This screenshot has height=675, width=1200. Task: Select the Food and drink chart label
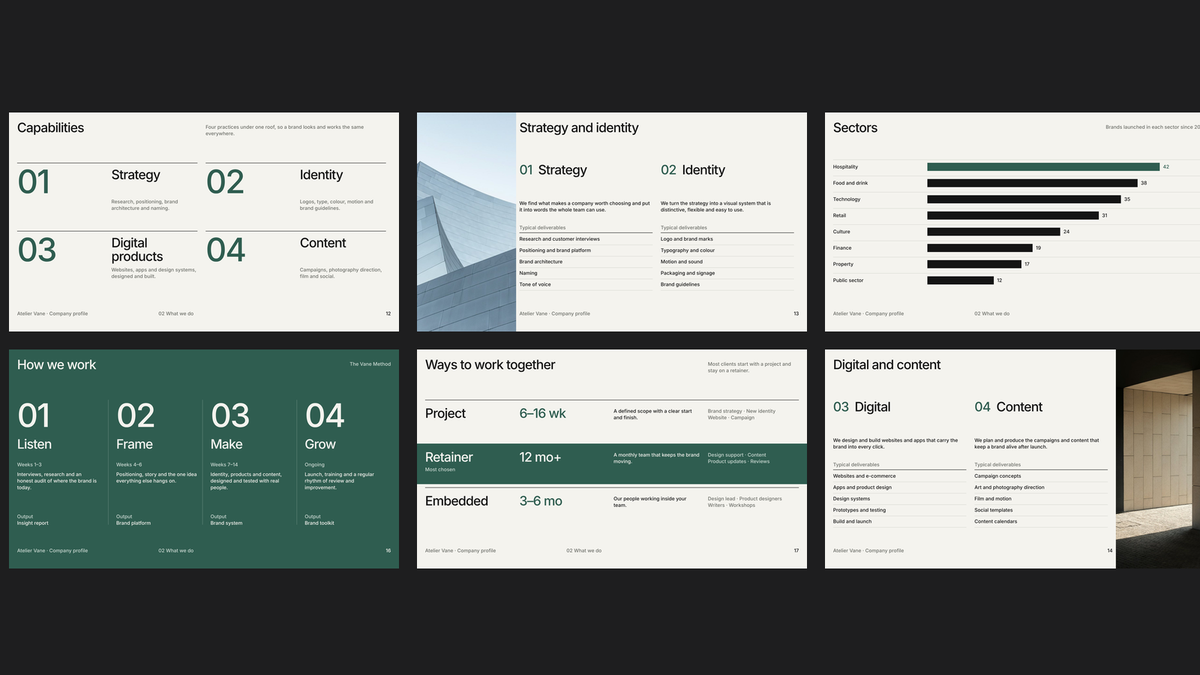[x=851, y=183]
